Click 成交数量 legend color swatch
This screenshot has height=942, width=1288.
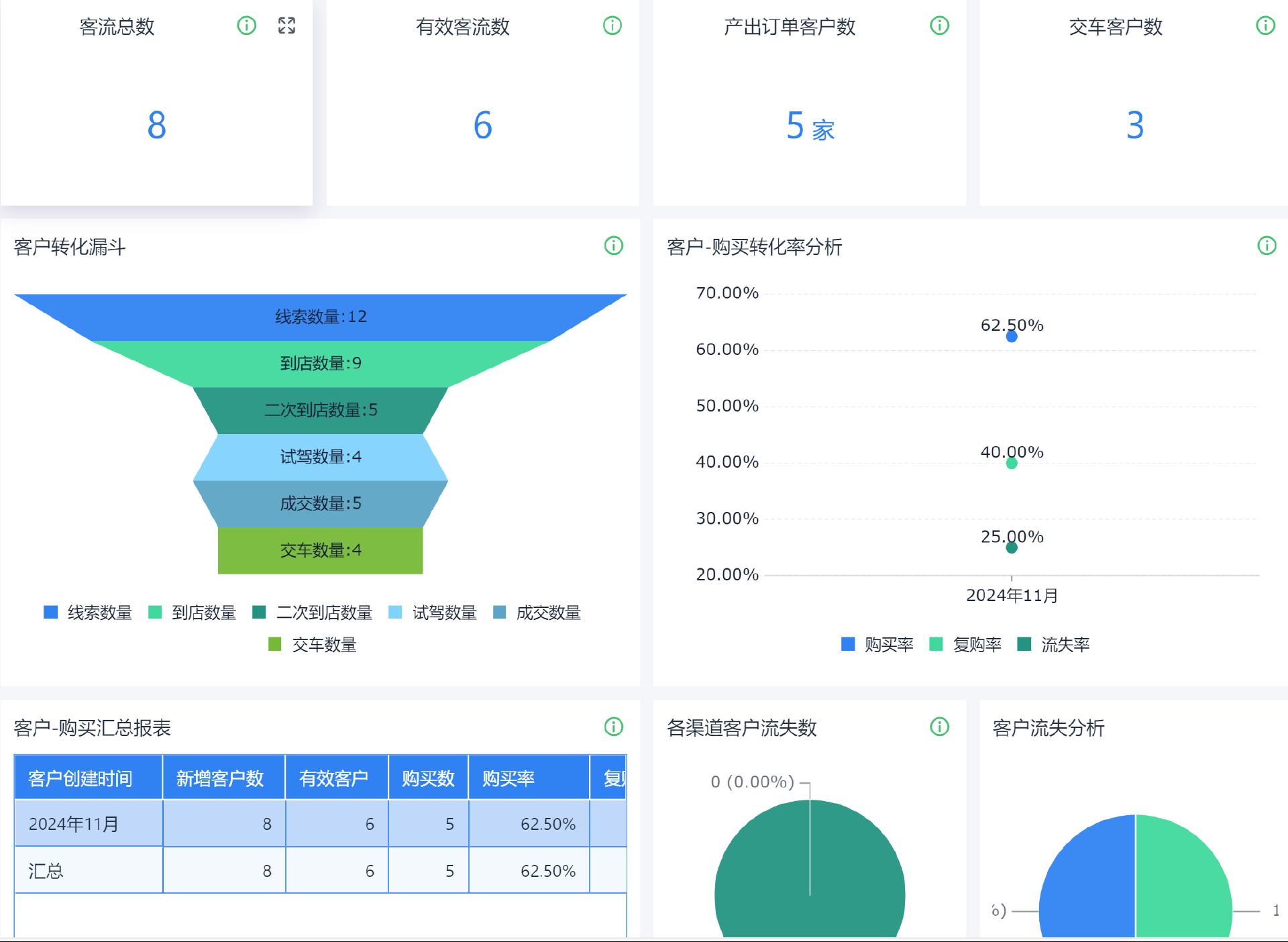[x=499, y=613]
